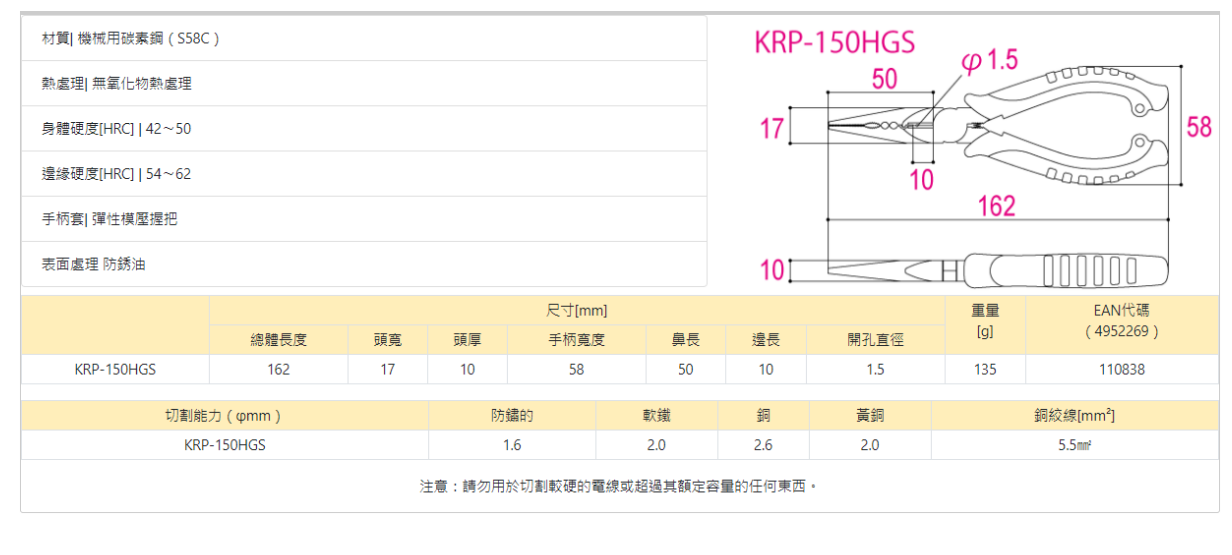Click the 58 value under 手柄寬度
1232x555 pixels.
(x=577, y=369)
